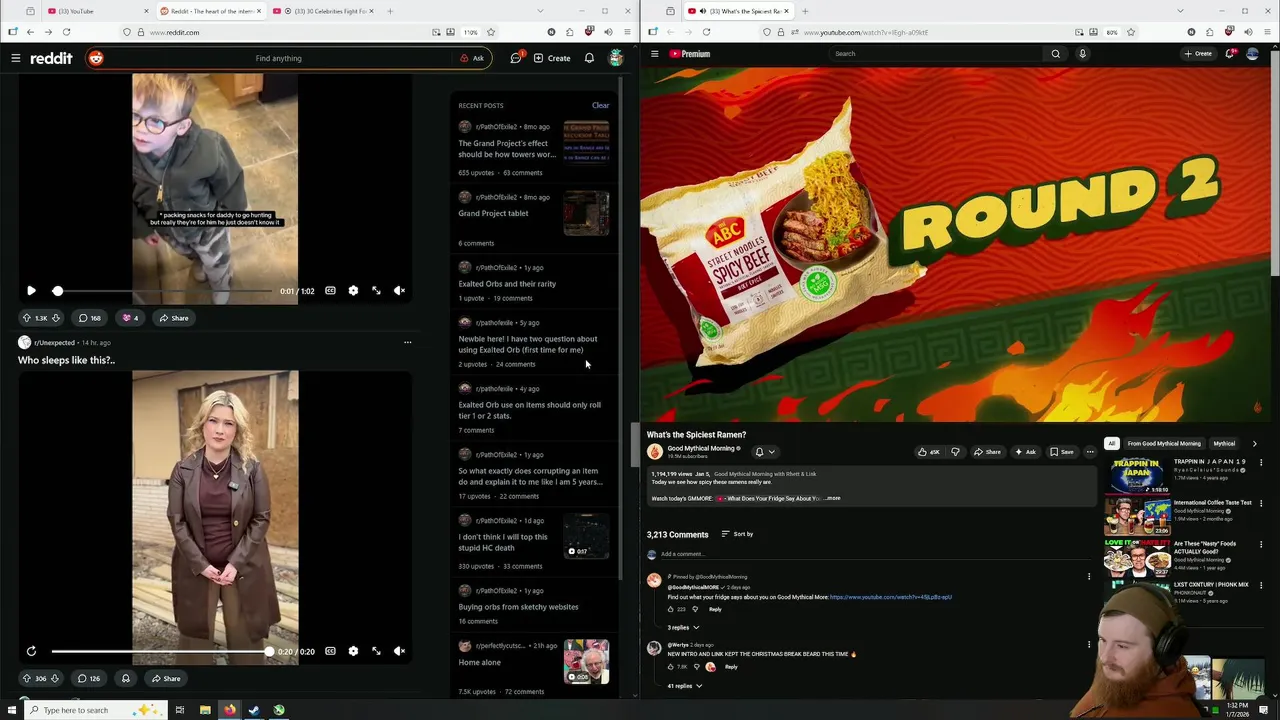Expand the video description with '...more'
Viewport: 1280px width, 720px height.
[x=832, y=498]
